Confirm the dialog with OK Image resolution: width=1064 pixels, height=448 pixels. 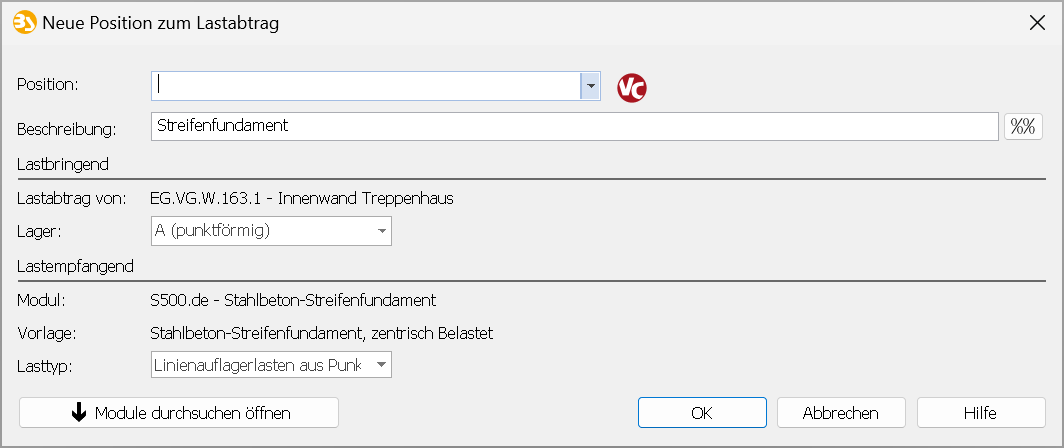click(x=702, y=413)
